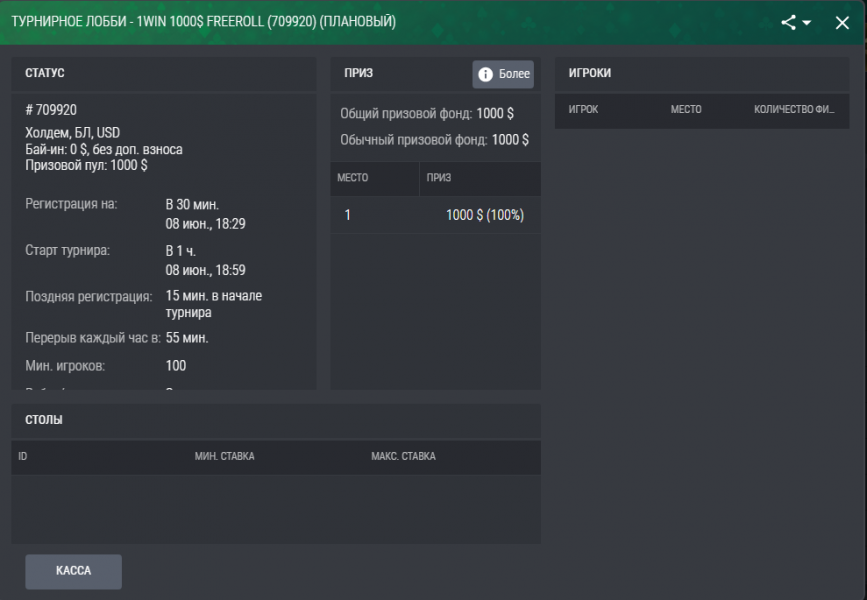Click the ID column header in СТОЛЫ table
This screenshot has height=600, width=867.
(22, 457)
